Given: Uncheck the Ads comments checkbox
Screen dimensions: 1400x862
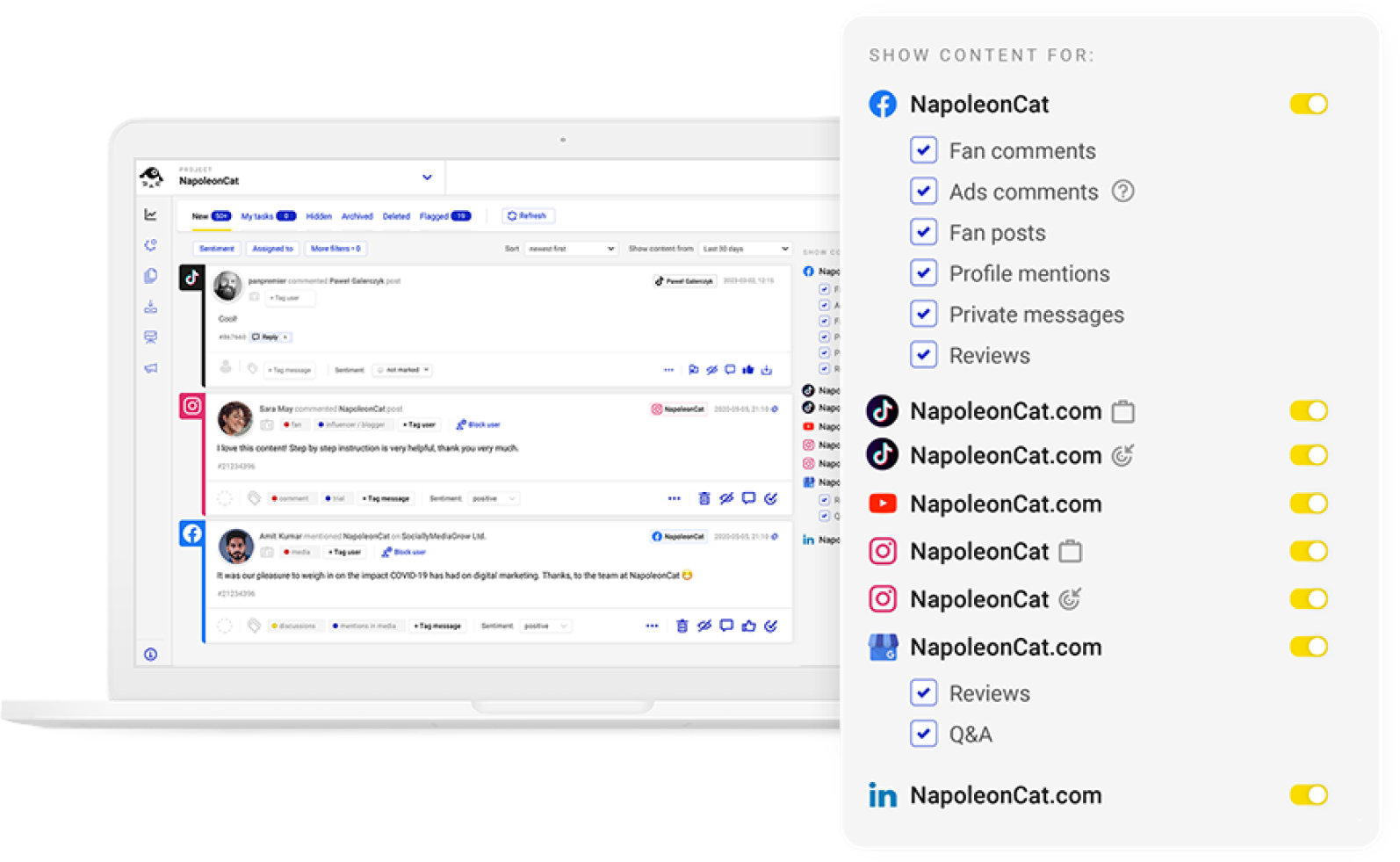Looking at the screenshot, I should click(923, 191).
